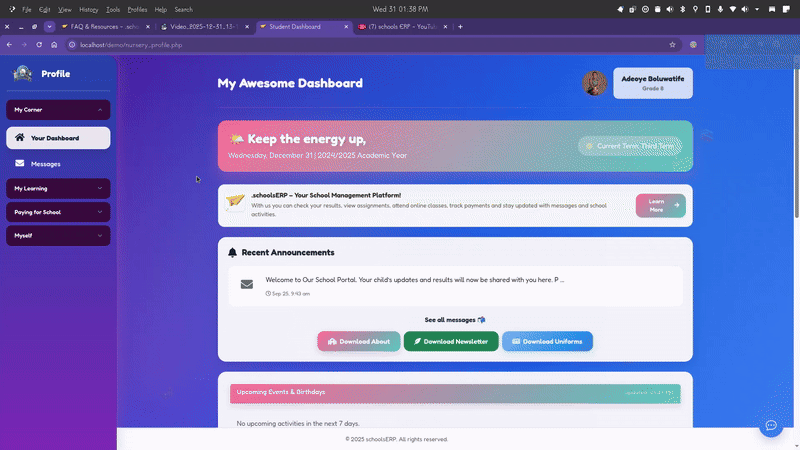The height and width of the screenshot is (450, 800).
Task: Click the home icon beside Your Dashboard
Action: (20, 138)
